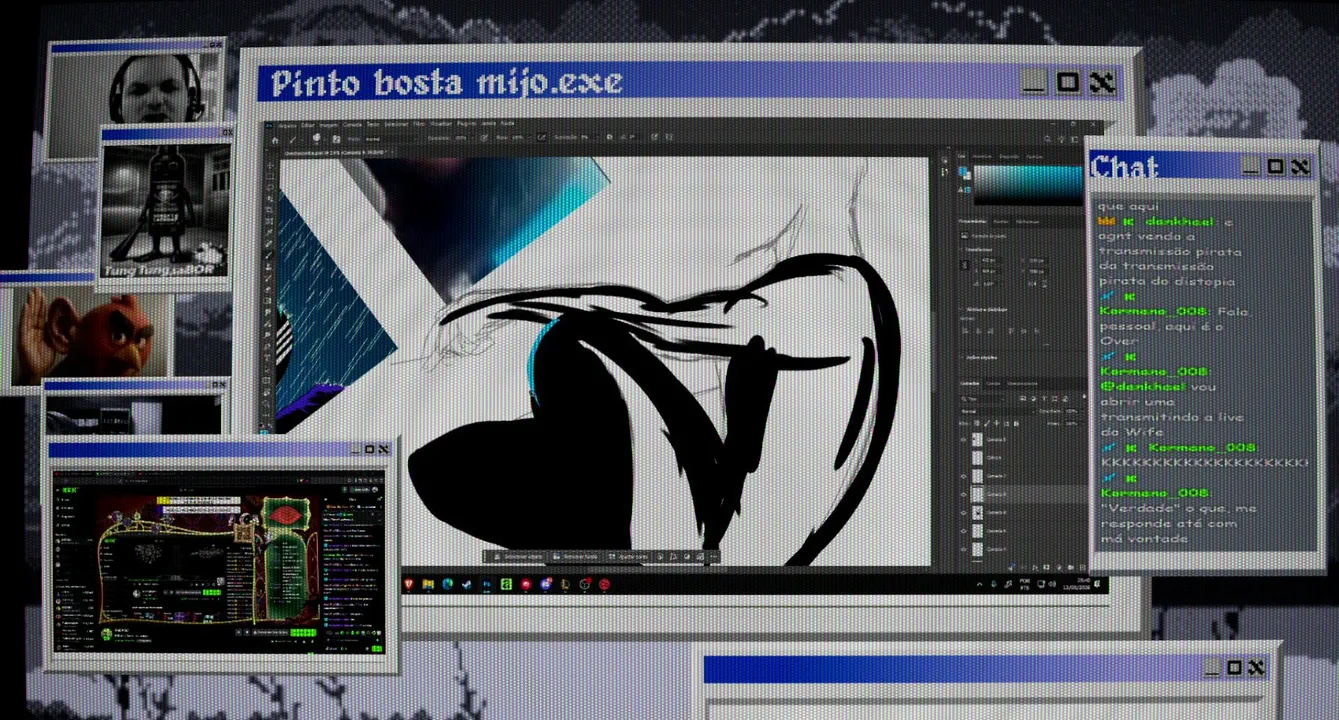
Task: Click the clock on the Windows taskbar
Action: pyautogui.click(x=1076, y=583)
